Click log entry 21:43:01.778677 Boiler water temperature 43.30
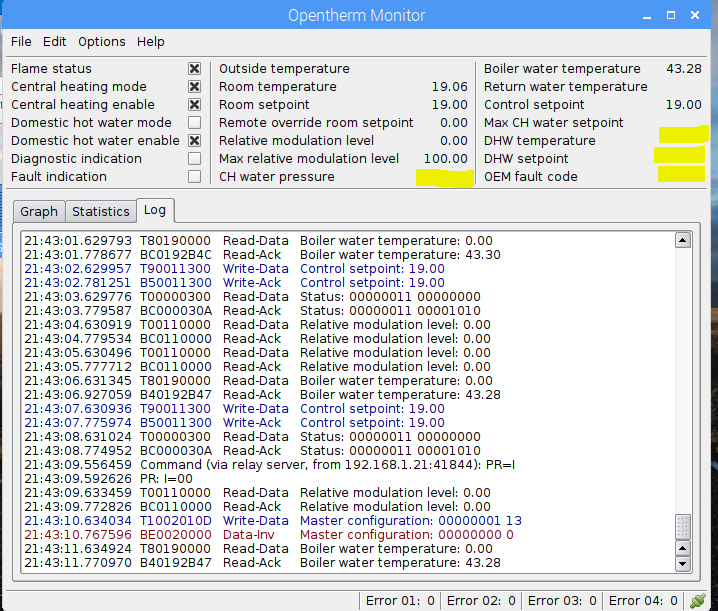This screenshot has width=718, height=611. pos(262,254)
